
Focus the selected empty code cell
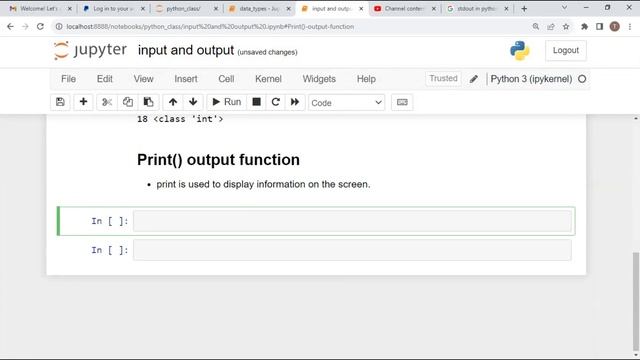[352, 221]
